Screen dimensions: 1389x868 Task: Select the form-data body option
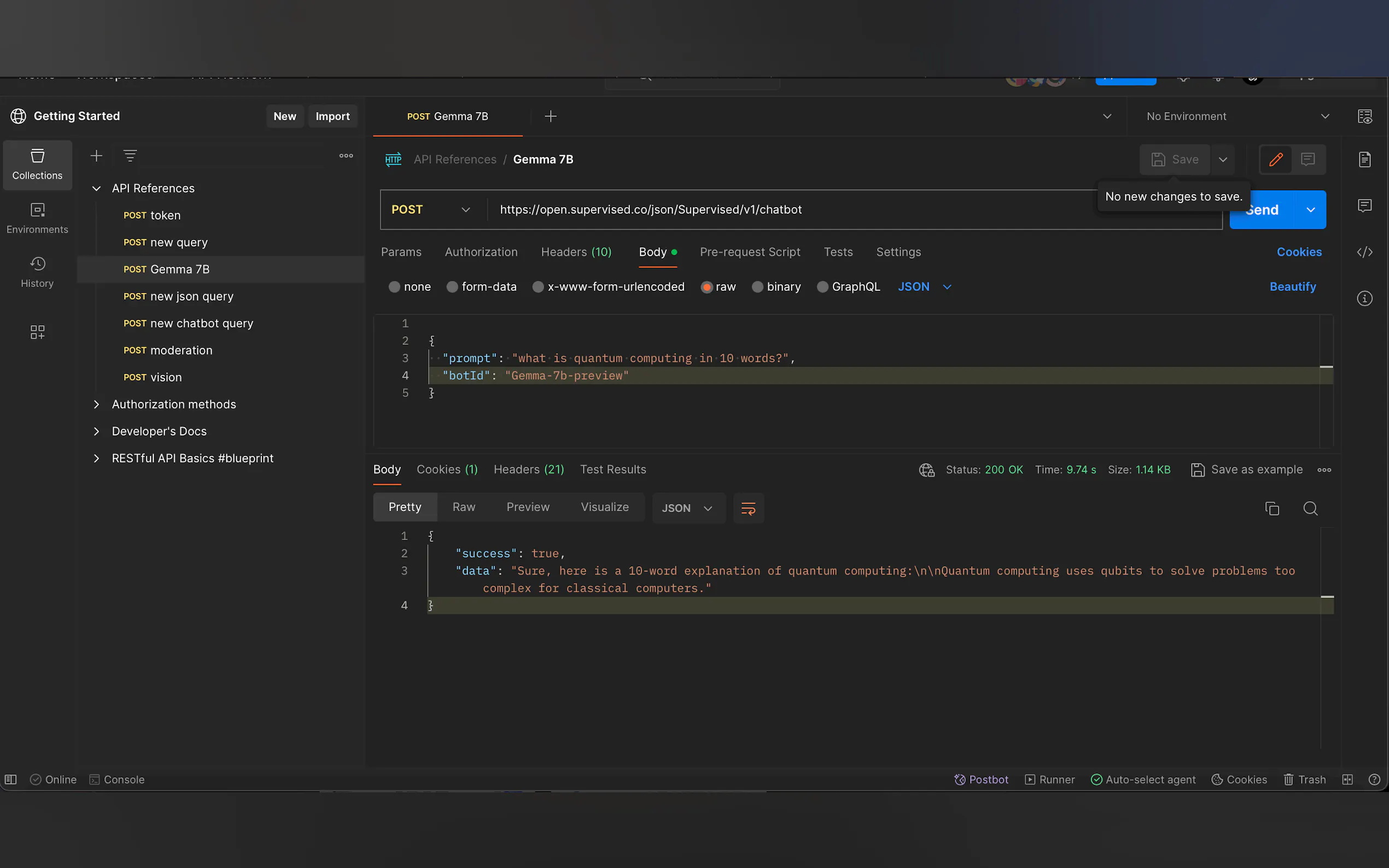pos(452,286)
